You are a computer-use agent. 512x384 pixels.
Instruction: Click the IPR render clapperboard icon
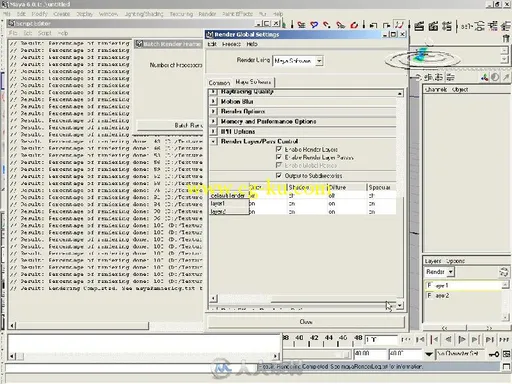tap(433, 26)
